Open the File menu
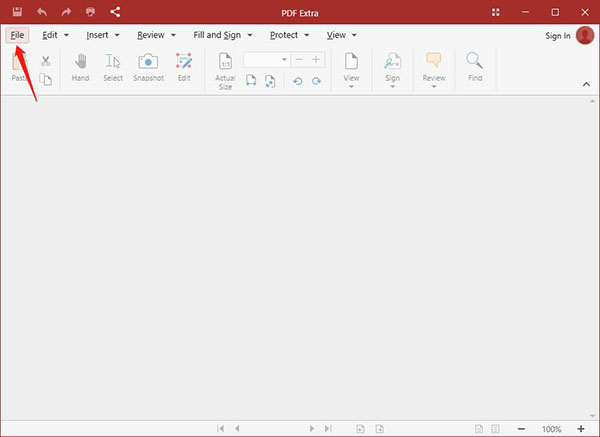600x437 pixels. (x=17, y=35)
